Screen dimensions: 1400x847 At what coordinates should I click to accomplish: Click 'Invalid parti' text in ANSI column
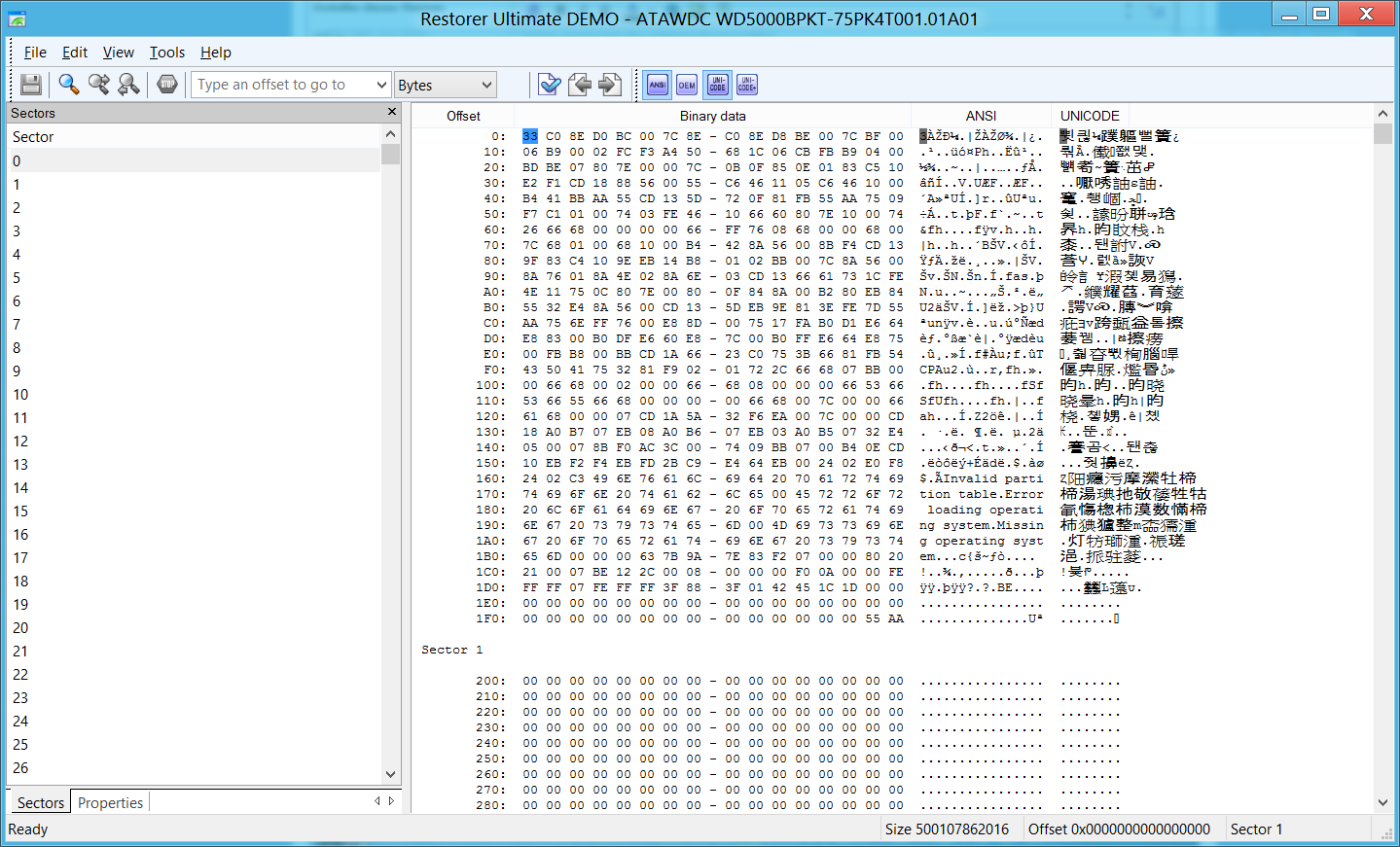click(992, 478)
